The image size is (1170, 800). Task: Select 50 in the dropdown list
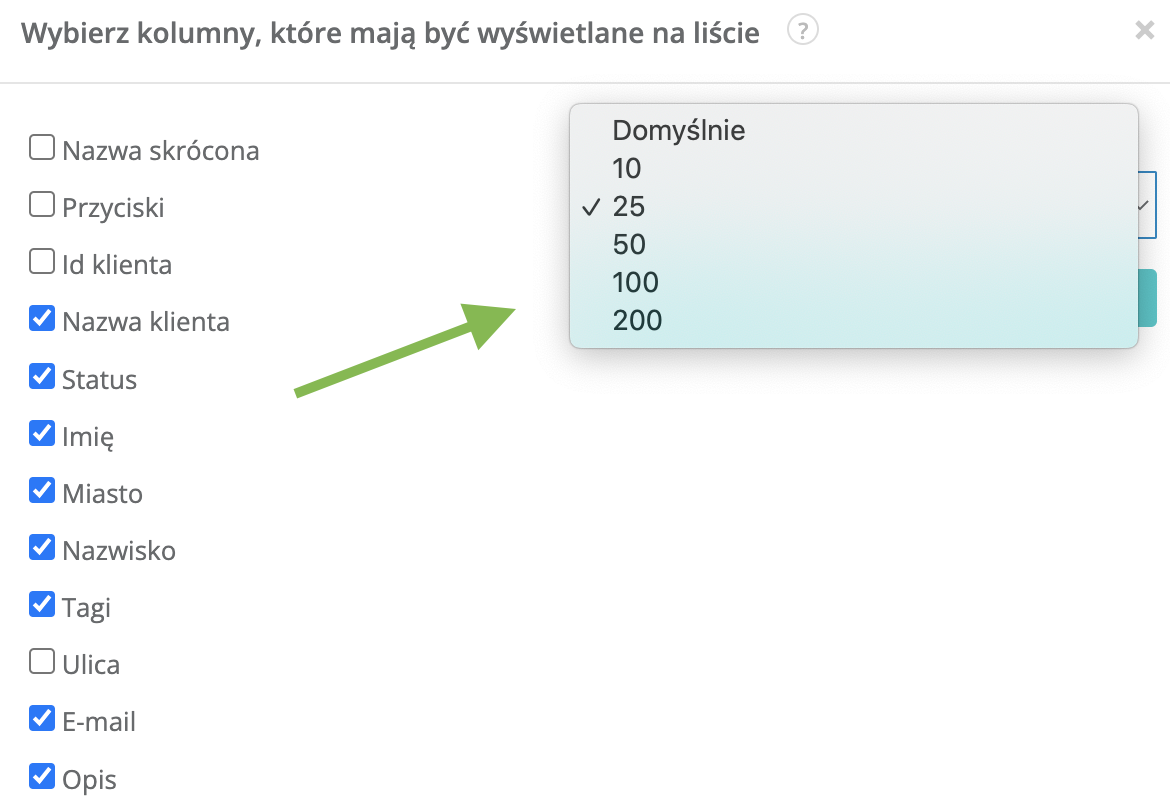click(629, 244)
